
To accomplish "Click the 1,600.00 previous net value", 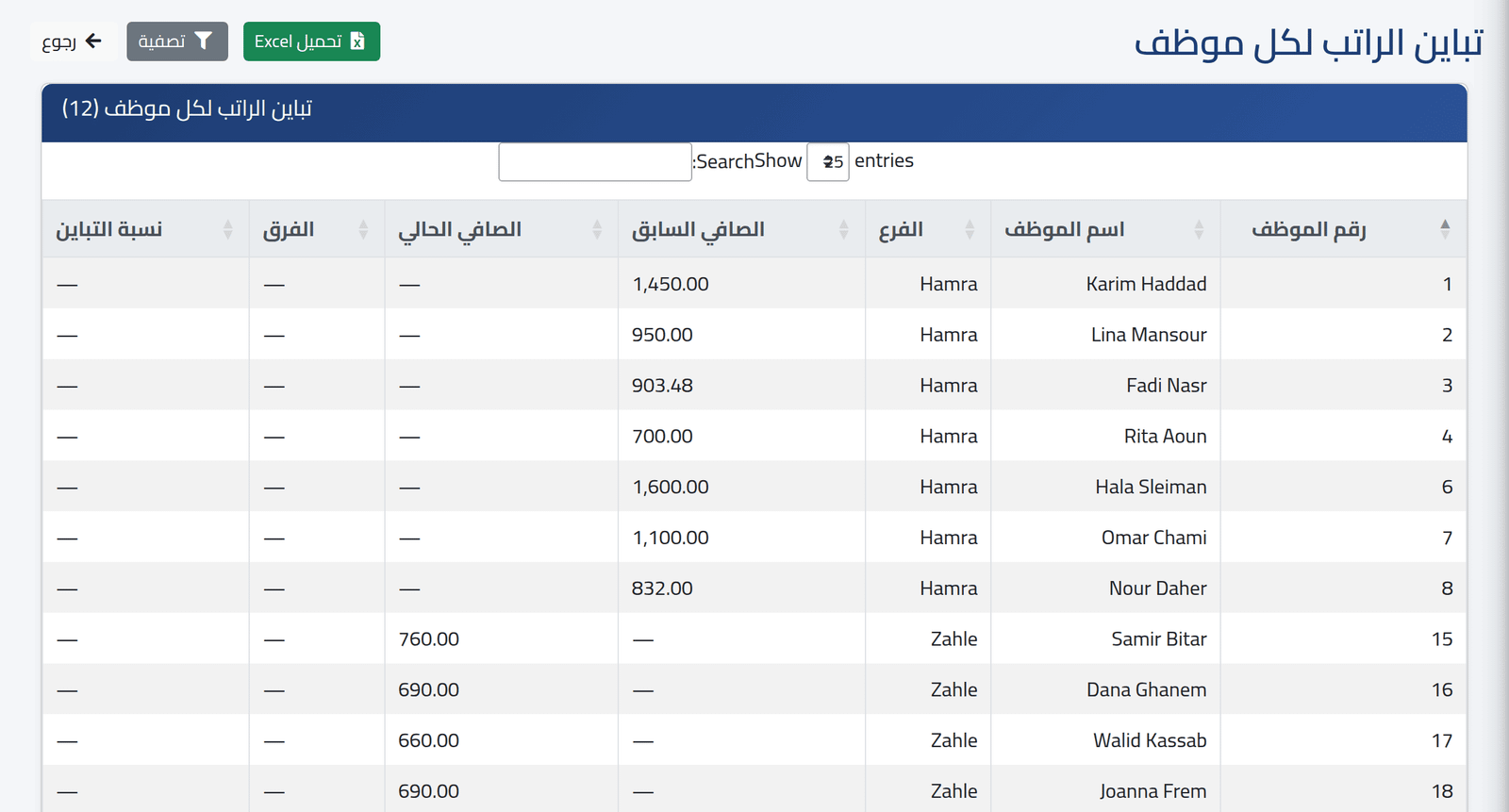I will click(671, 488).
